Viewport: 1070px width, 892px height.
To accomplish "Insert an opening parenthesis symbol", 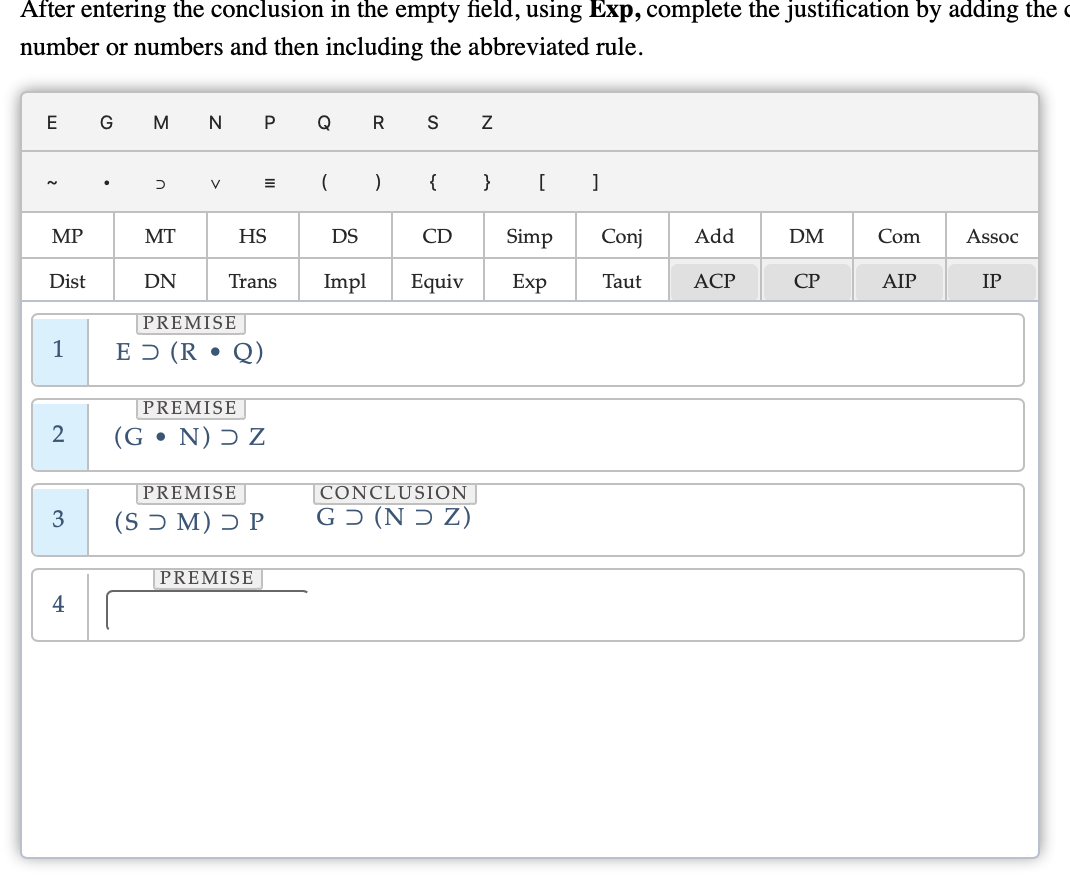I will [x=323, y=182].
